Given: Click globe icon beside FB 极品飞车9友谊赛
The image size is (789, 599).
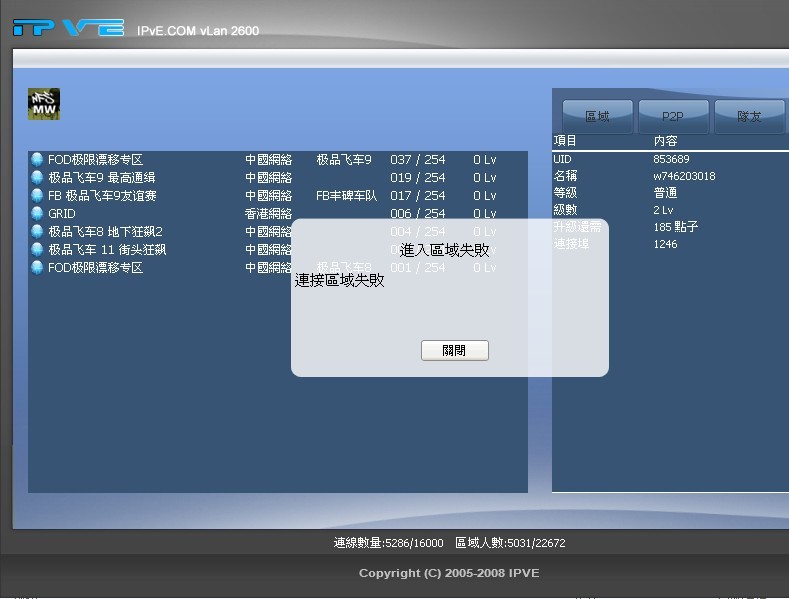Looking at the screenshot, I should [x=37, y=195].
